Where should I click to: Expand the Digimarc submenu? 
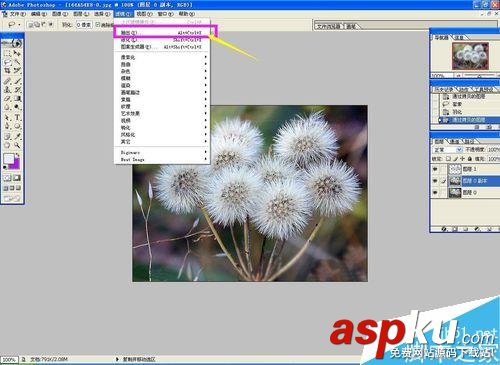click(162, 152)
